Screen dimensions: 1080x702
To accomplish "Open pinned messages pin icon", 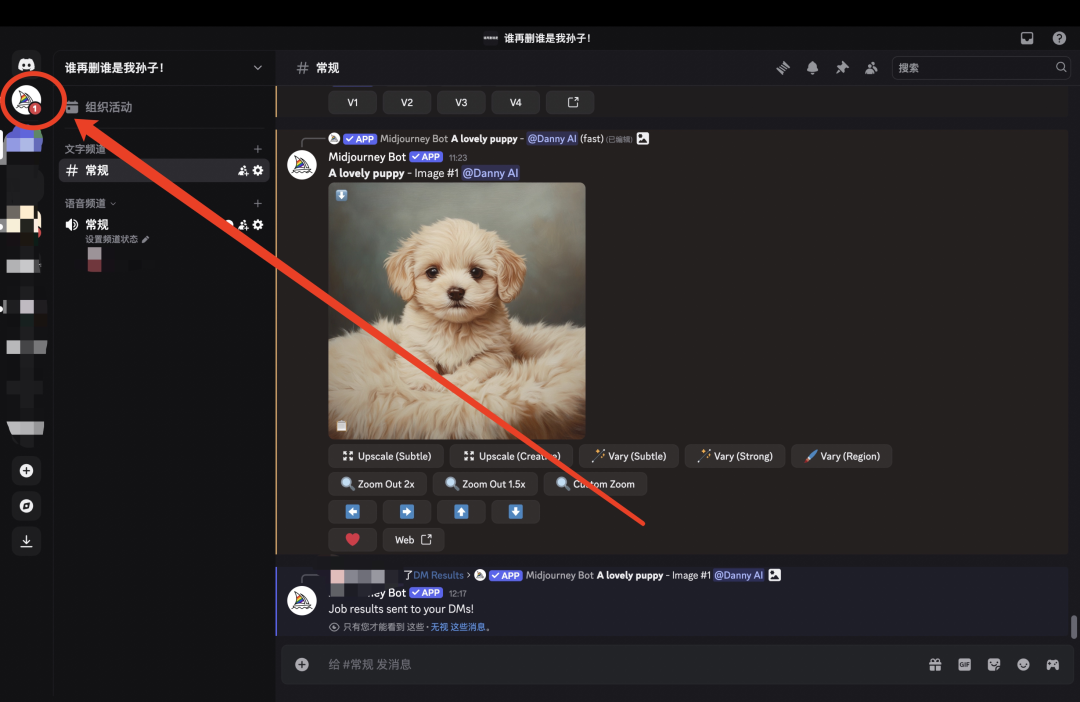I will coord(842,68).
